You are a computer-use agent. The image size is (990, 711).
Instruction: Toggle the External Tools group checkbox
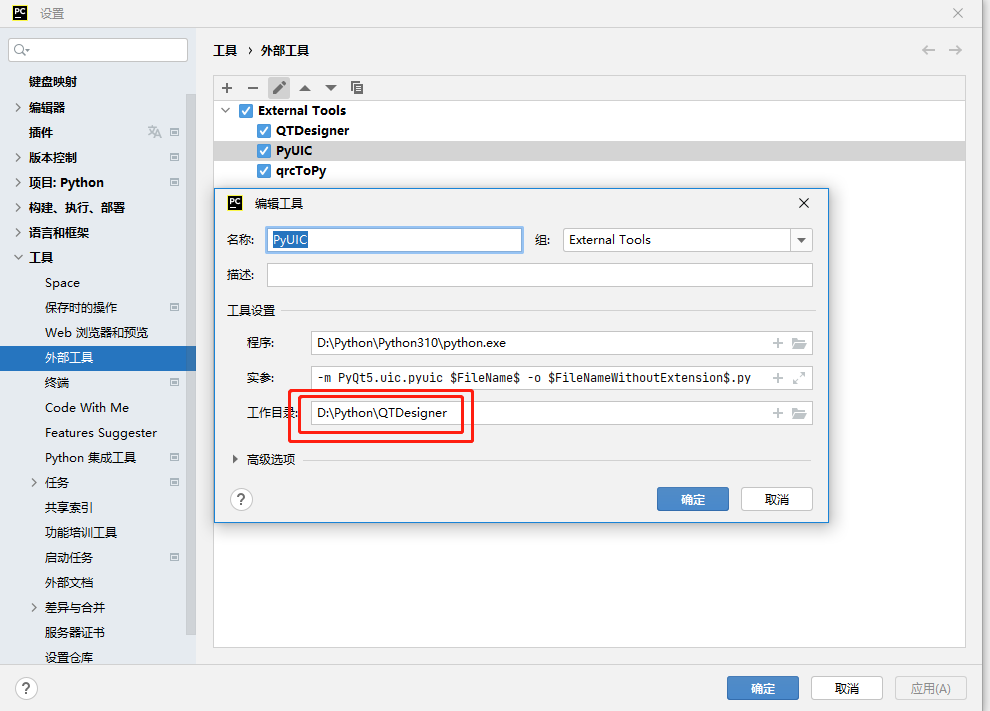[x=246, y=111]
